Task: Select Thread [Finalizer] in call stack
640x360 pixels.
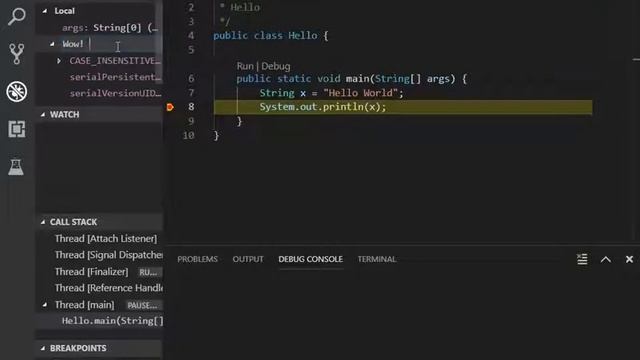Action: [100, 271]
